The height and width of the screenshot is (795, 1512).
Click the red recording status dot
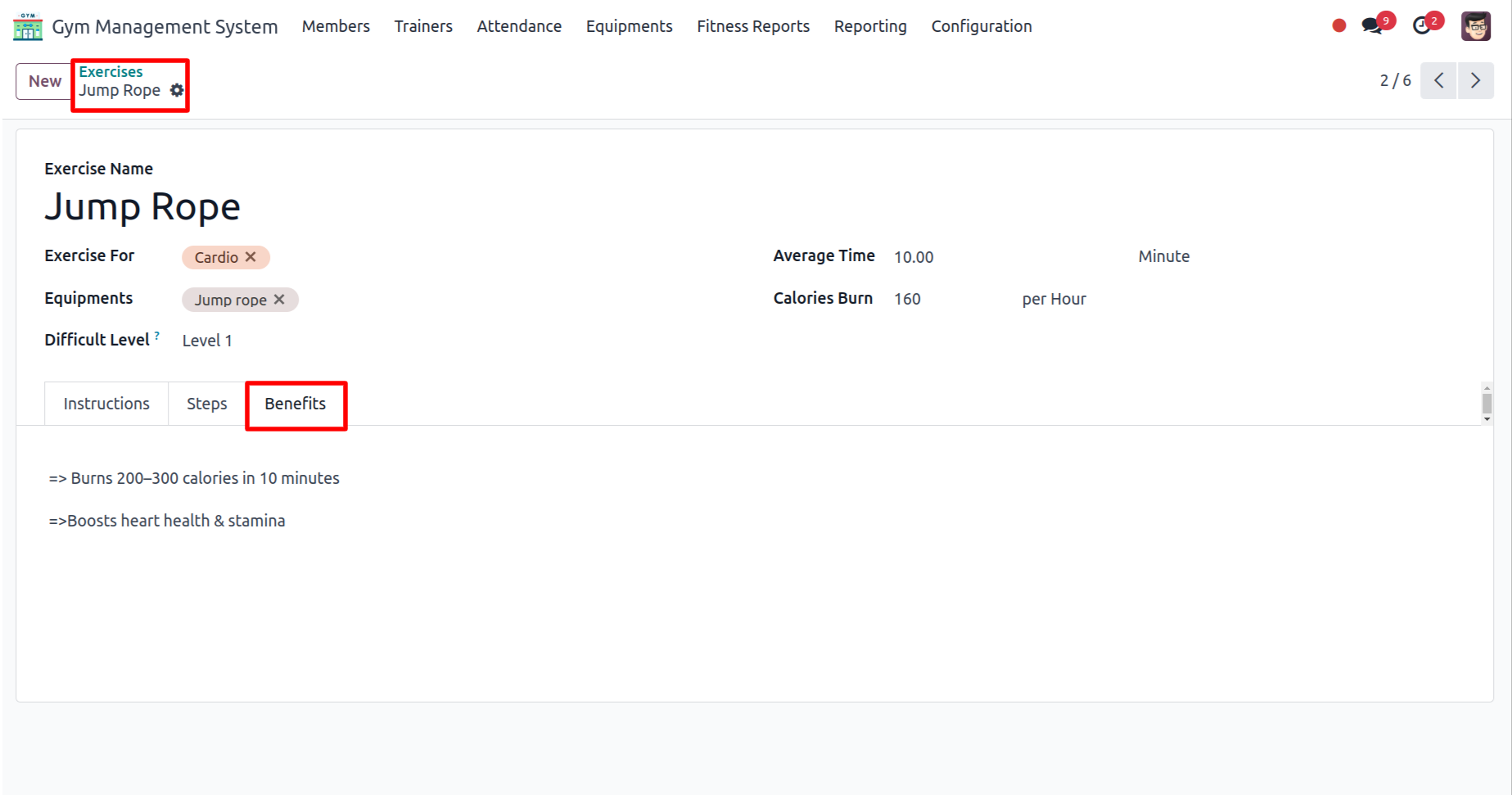tap(1339, 26)
